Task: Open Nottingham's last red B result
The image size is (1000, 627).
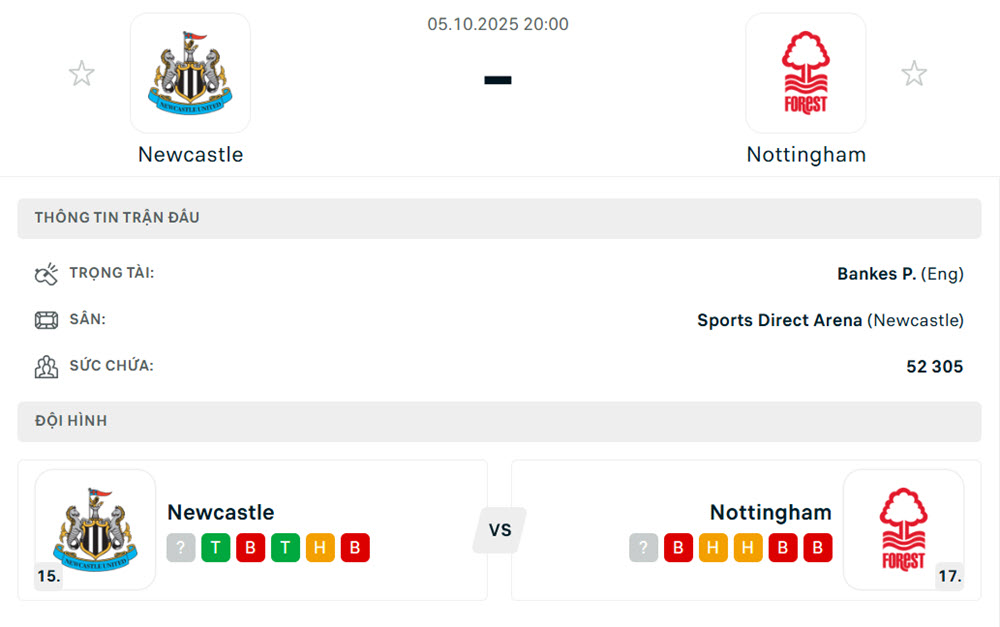Action: 818,548
